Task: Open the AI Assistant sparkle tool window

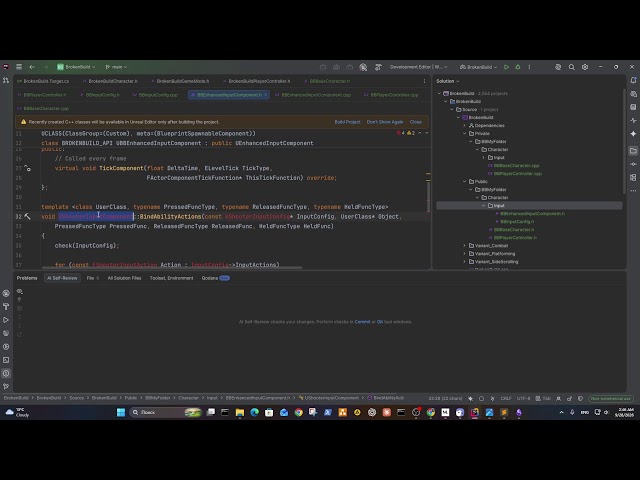Action: [x=633, y=134]
